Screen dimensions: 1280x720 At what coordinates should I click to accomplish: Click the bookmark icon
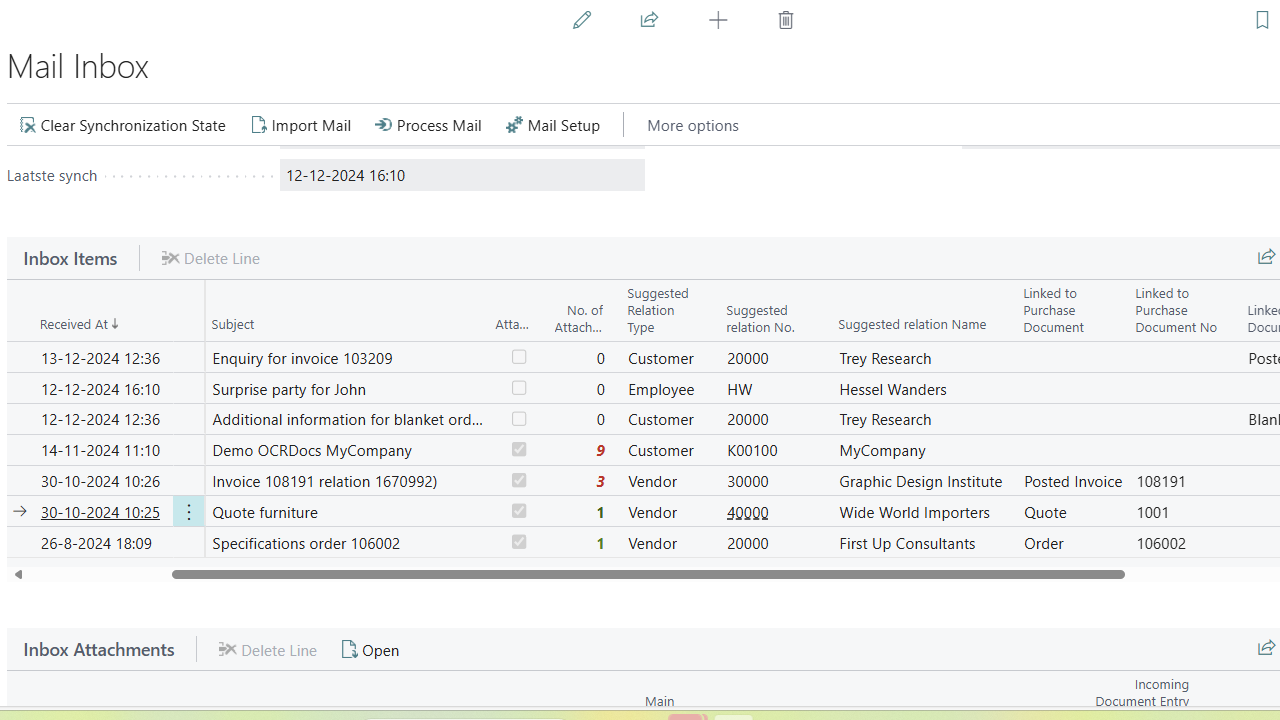tap(1262, 20)
